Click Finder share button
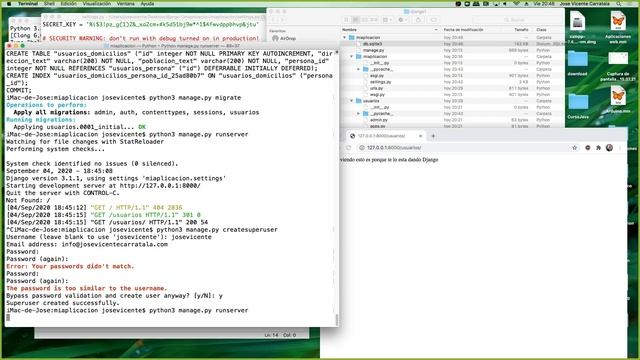Viewport: 640px width, 360px height. (x=418, y=20)
